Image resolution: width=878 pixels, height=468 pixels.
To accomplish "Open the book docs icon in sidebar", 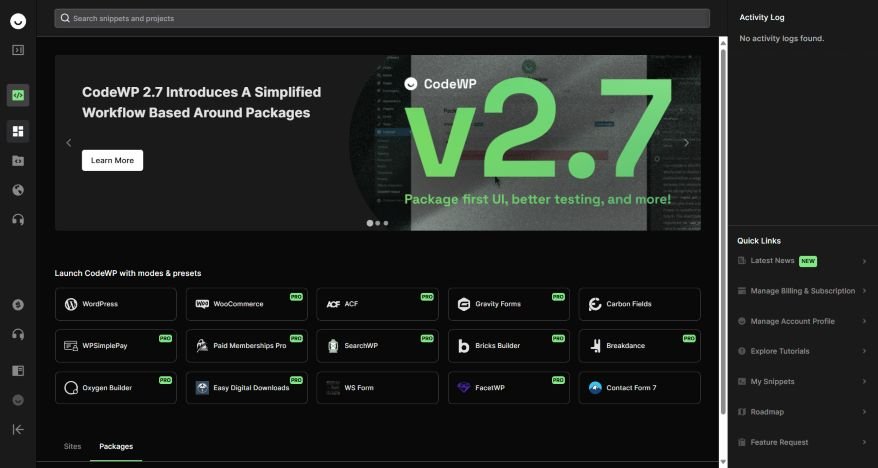I will pos(18,371).
